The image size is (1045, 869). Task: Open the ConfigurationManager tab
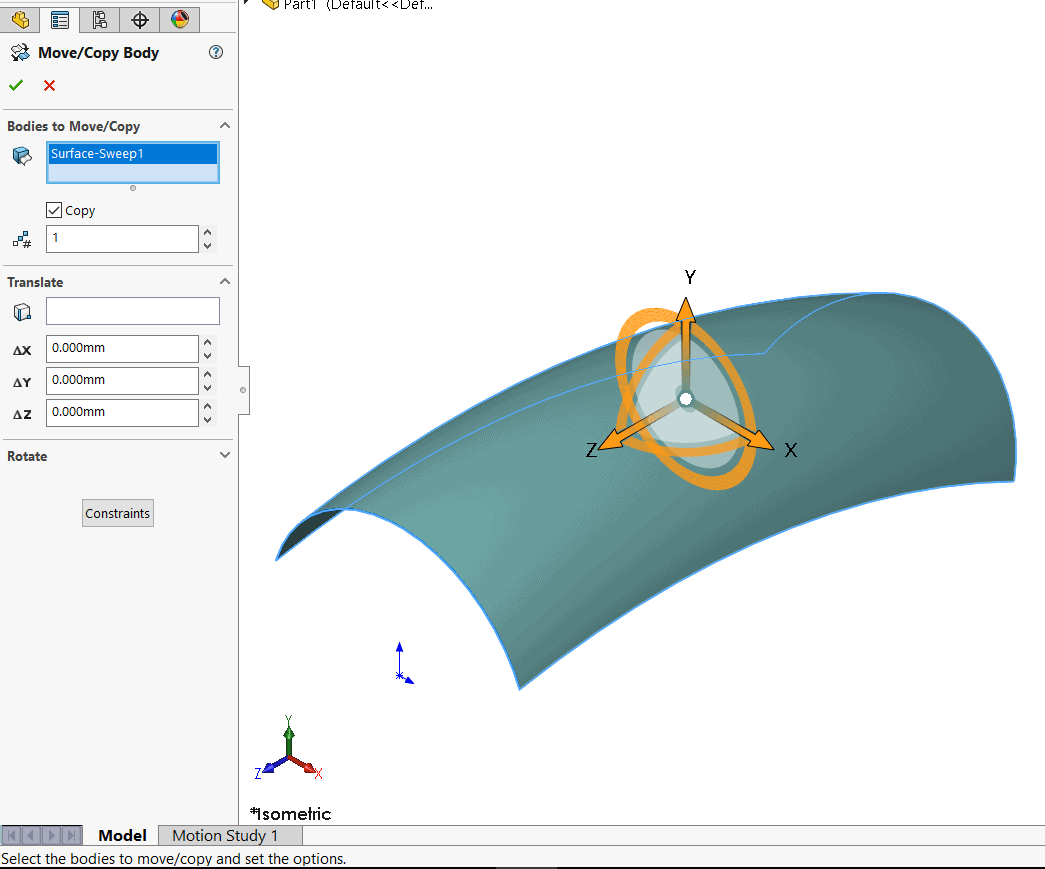click(100, 19)
